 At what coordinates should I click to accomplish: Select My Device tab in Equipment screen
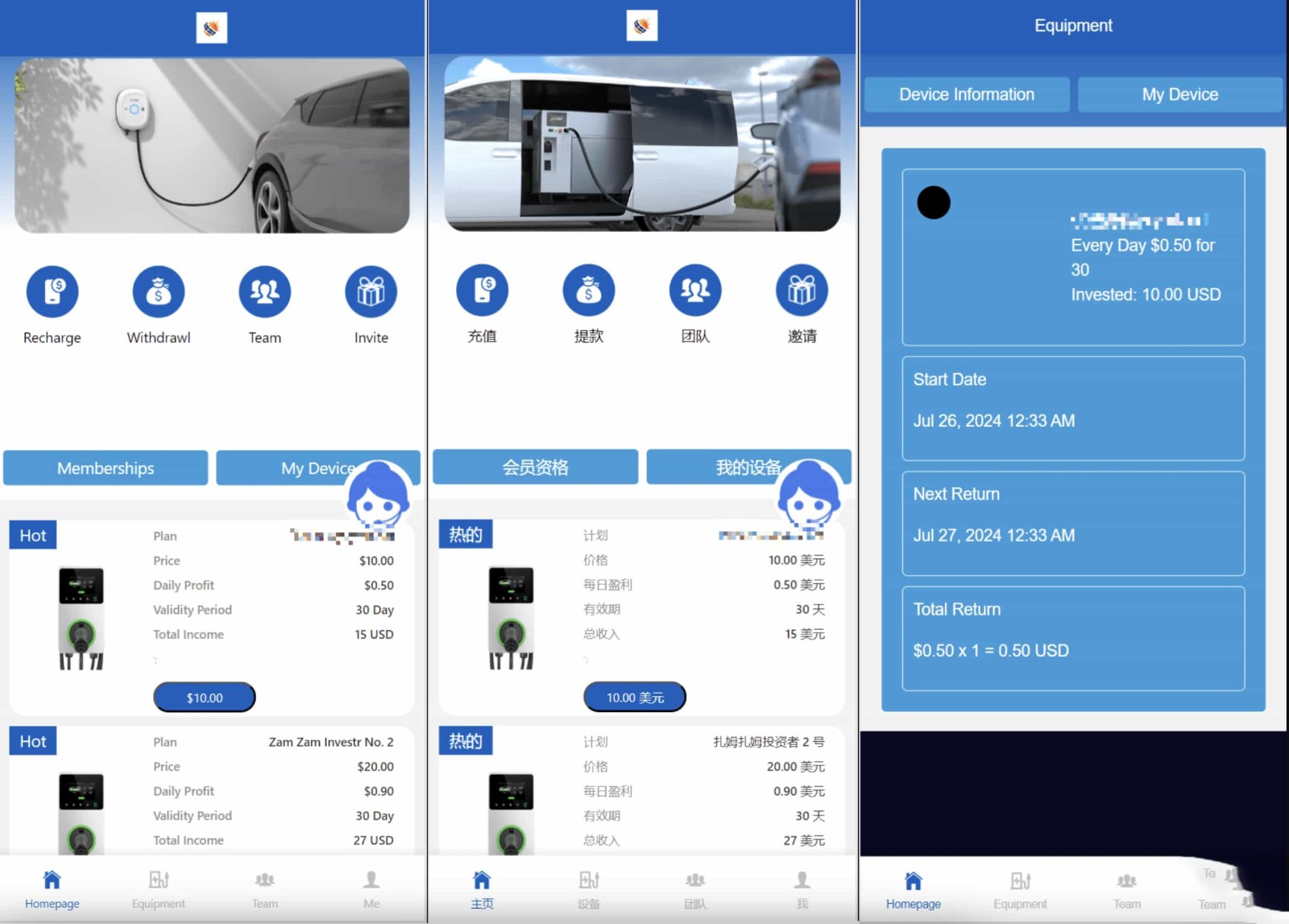tap(1179, 94)
